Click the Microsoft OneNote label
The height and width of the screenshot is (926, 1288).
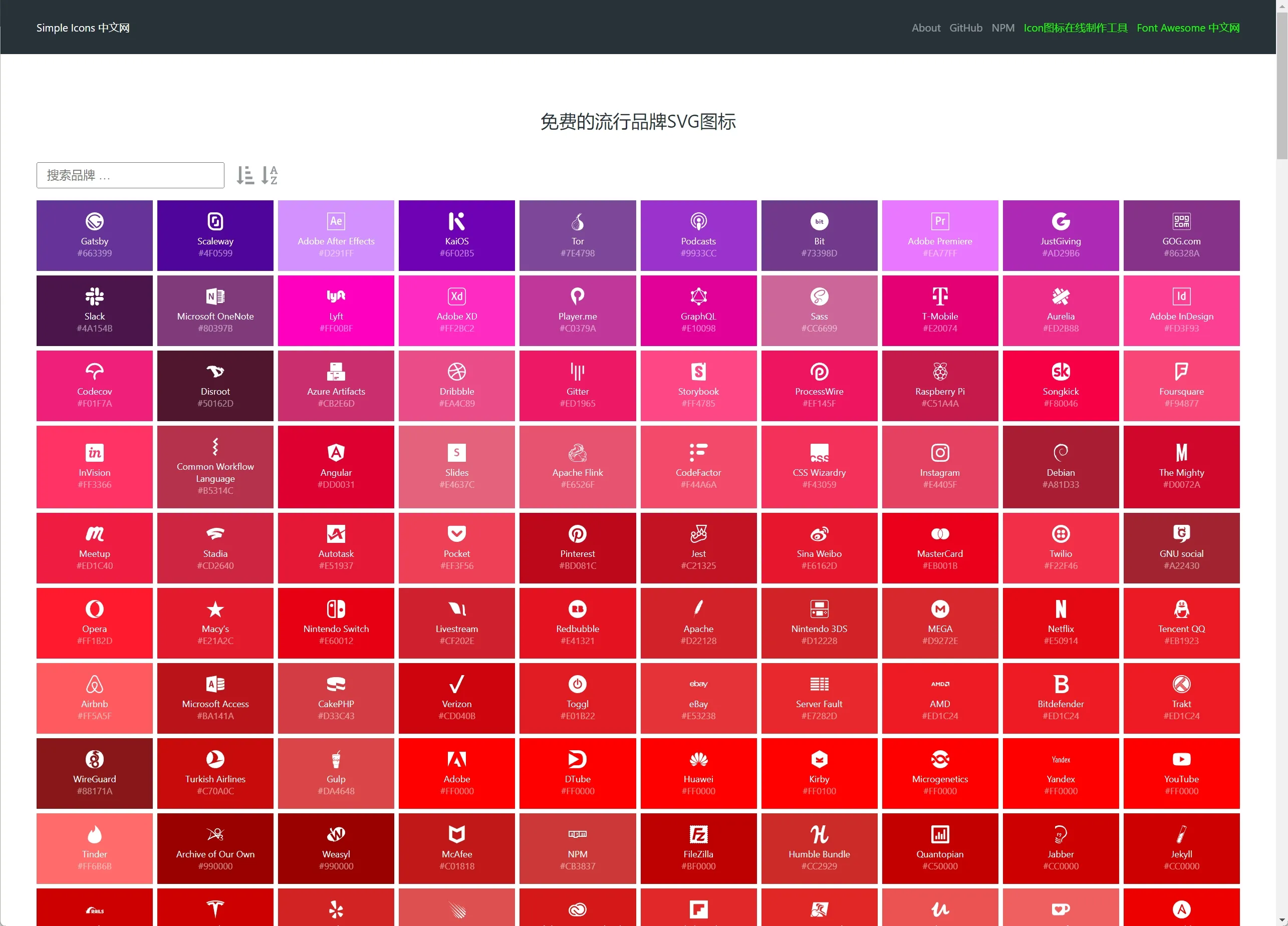pos(215,316)
